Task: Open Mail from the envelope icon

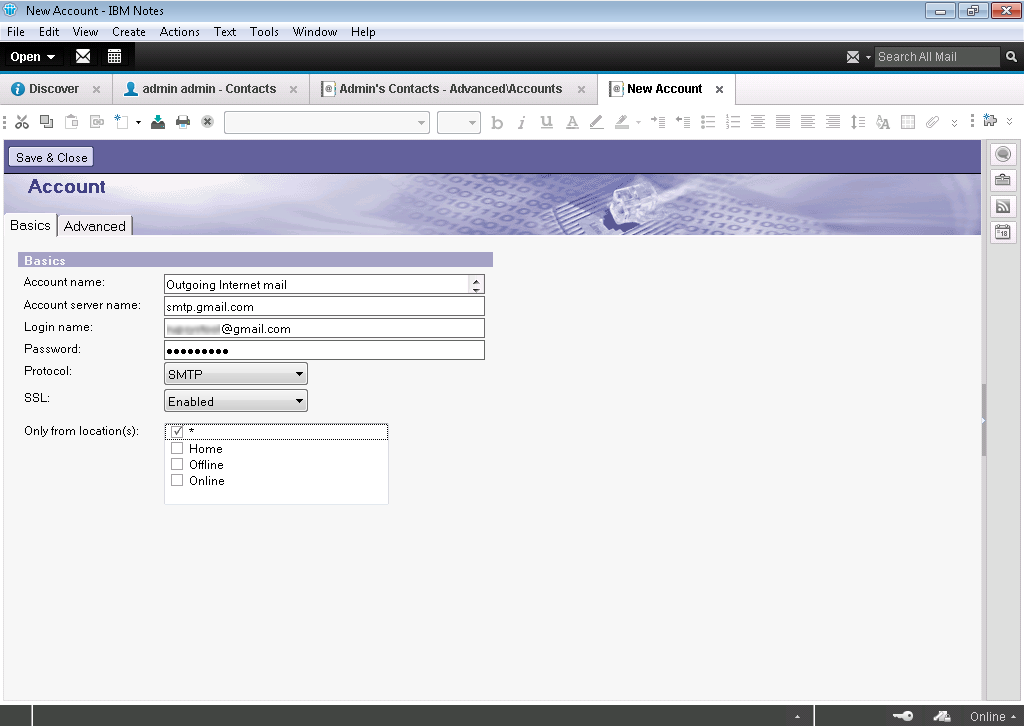Action: point(83,57)
